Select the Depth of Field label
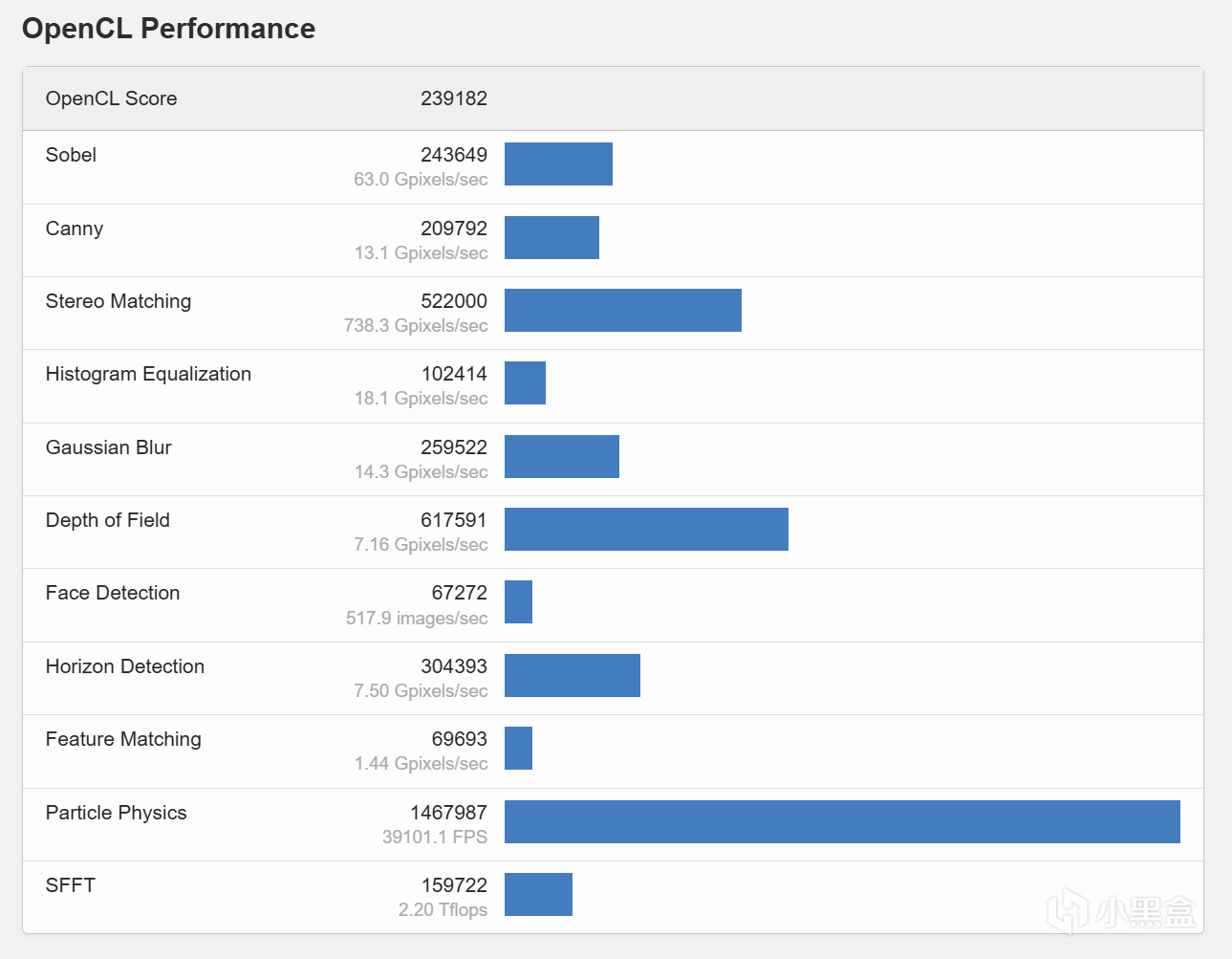Image resolution: width=1232 pixels, height=959 pixels. click(x=108, y=520)
